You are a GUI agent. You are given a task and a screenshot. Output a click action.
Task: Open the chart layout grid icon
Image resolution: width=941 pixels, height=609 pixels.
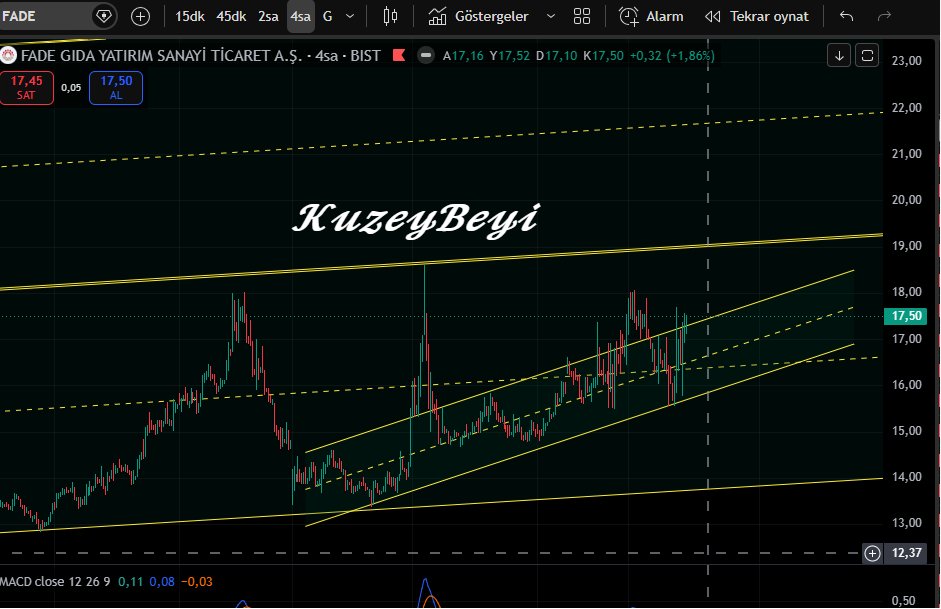(582, 17)
